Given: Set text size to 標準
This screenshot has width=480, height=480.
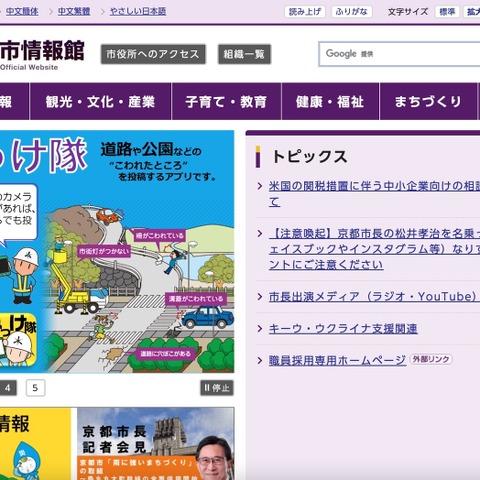Looking at the screenshot, I should (447, 12).
